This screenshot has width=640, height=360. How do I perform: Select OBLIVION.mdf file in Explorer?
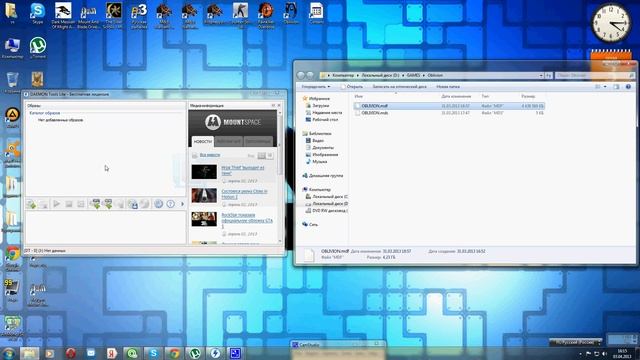449,106
